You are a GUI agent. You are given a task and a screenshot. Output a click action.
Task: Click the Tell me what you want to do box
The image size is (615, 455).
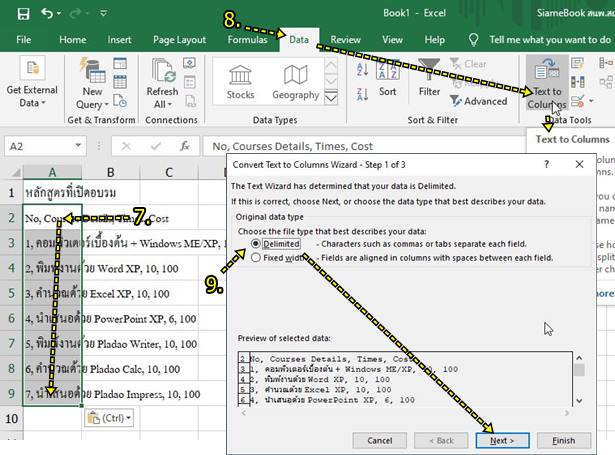coord(550,40)
